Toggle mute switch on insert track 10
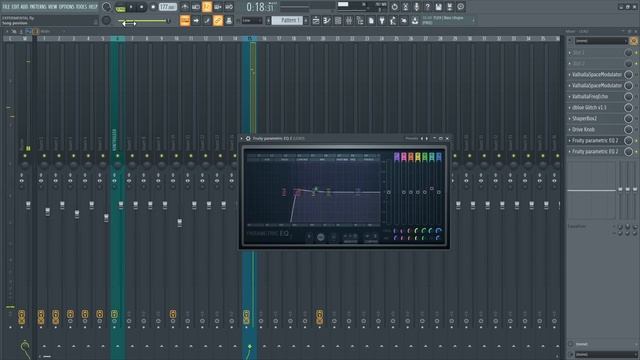The image size is (640, 360). tap(176, 156)
